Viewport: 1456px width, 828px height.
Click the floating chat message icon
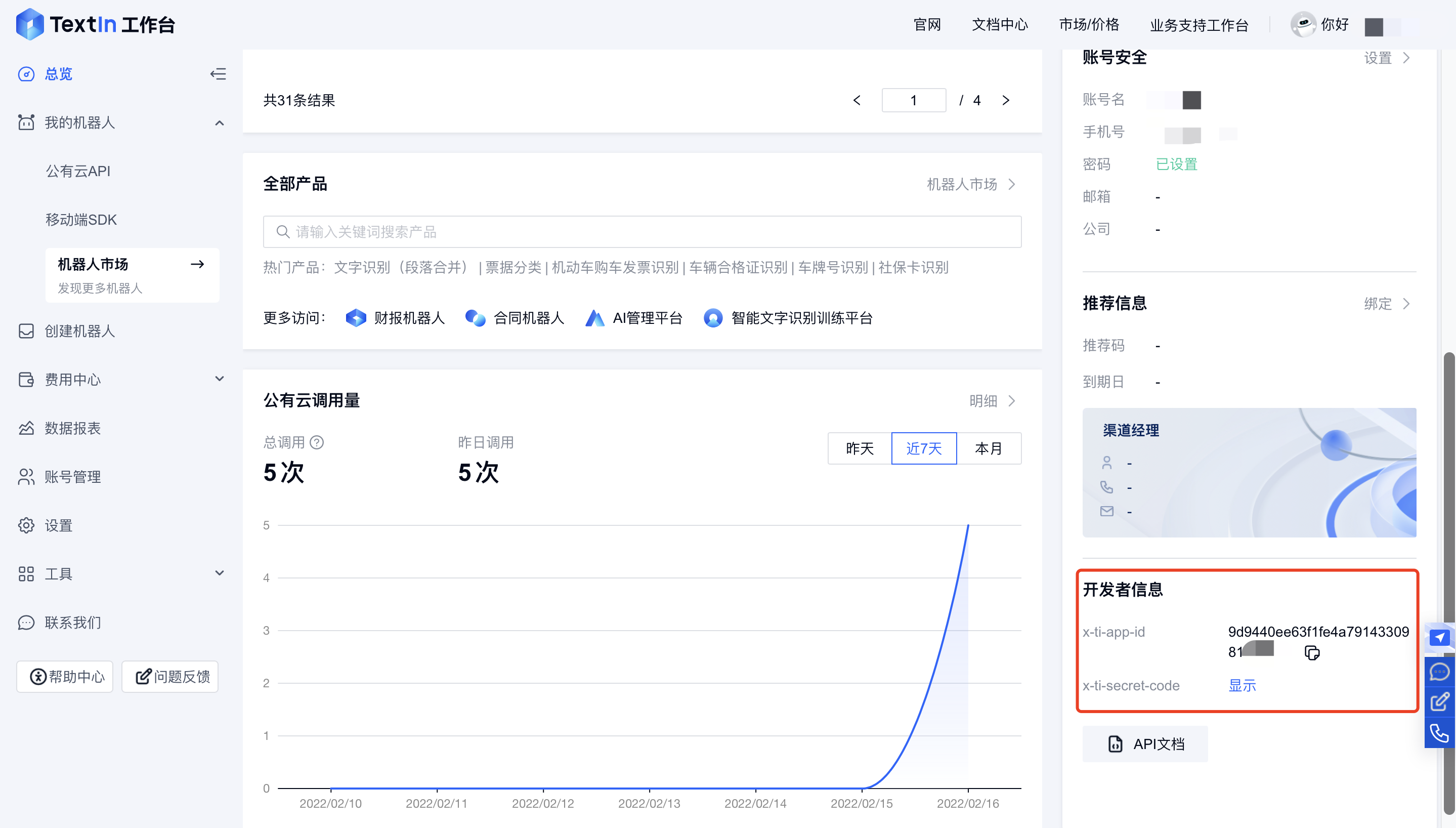1439,672
